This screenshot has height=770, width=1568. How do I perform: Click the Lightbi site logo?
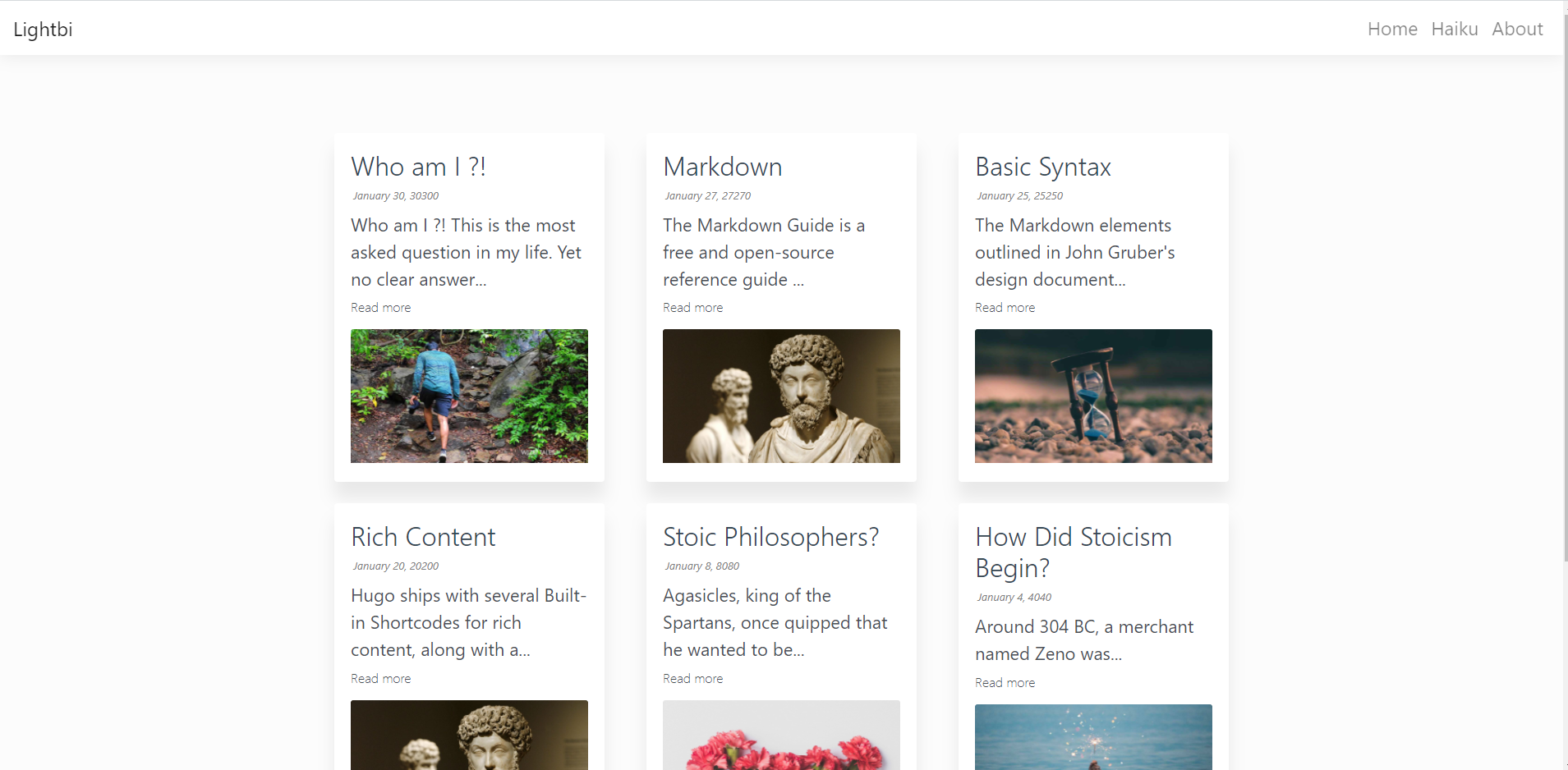pos(43,29)
